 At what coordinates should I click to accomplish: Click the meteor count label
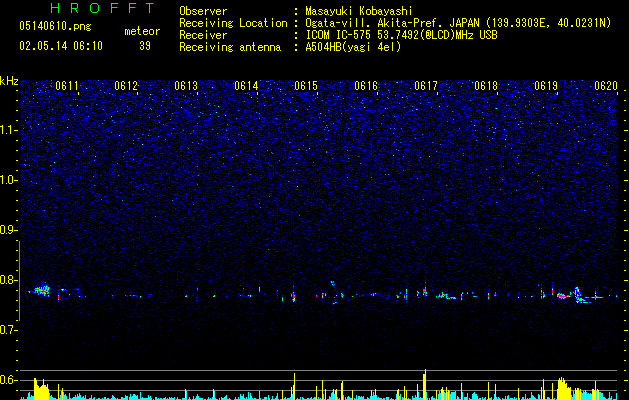142,31
